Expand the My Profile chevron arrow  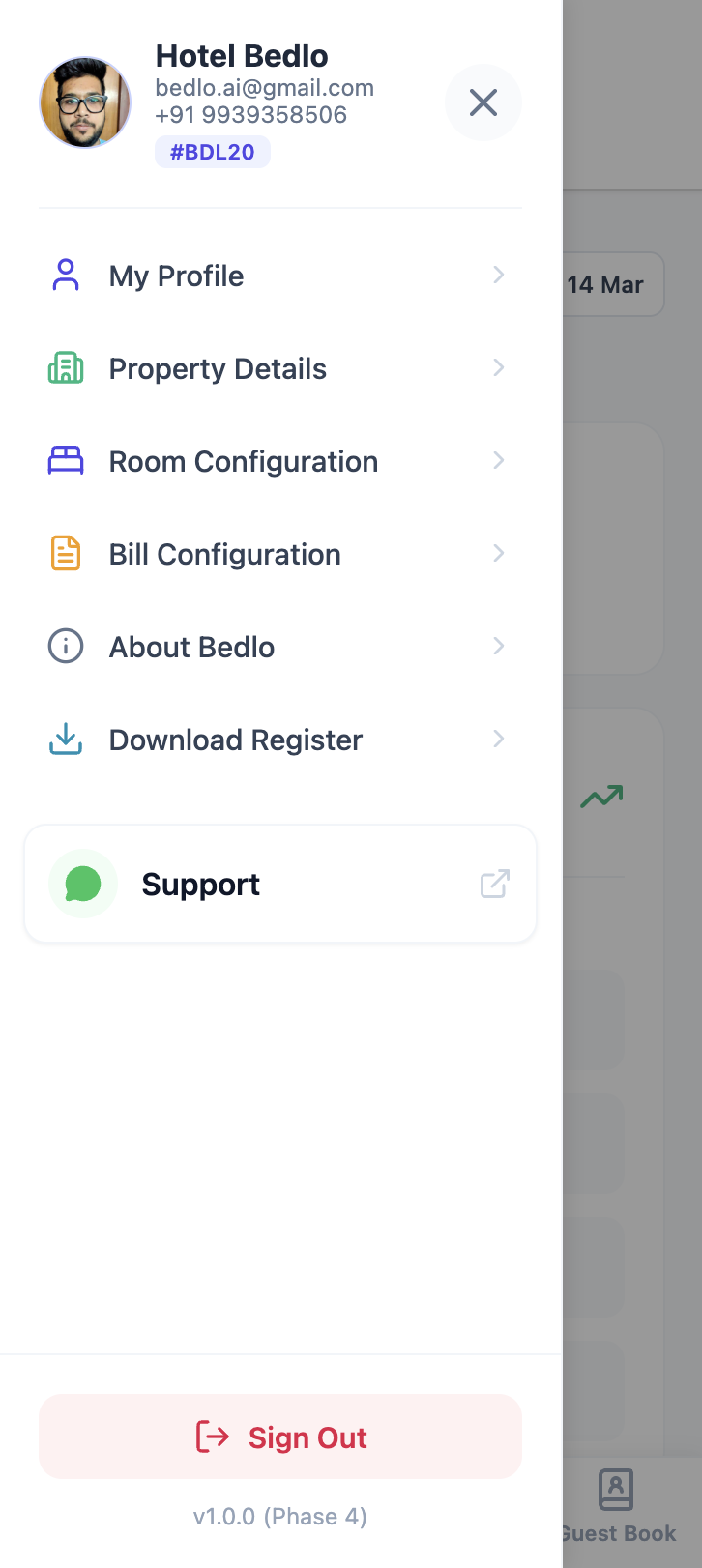click(499, 276)
